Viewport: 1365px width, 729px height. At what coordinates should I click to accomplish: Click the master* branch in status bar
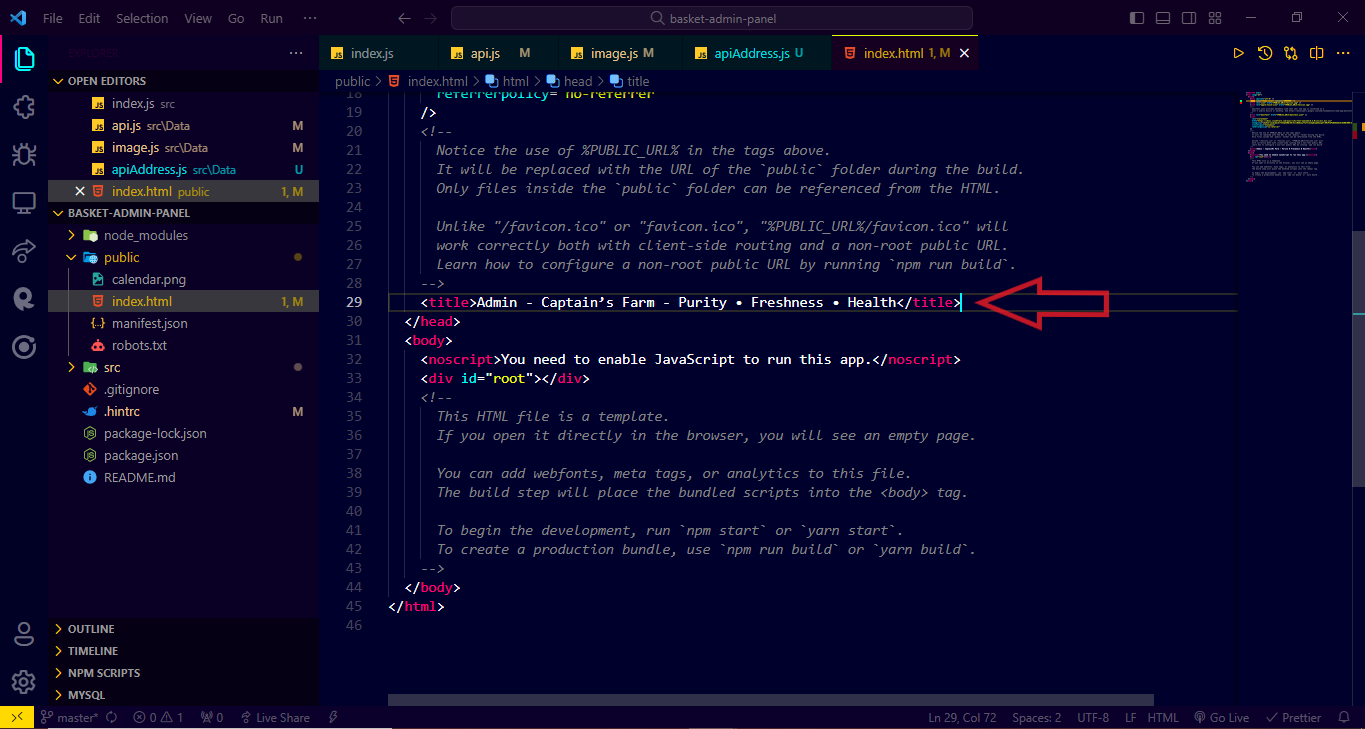pyautogui.click(x=70, y=717)
